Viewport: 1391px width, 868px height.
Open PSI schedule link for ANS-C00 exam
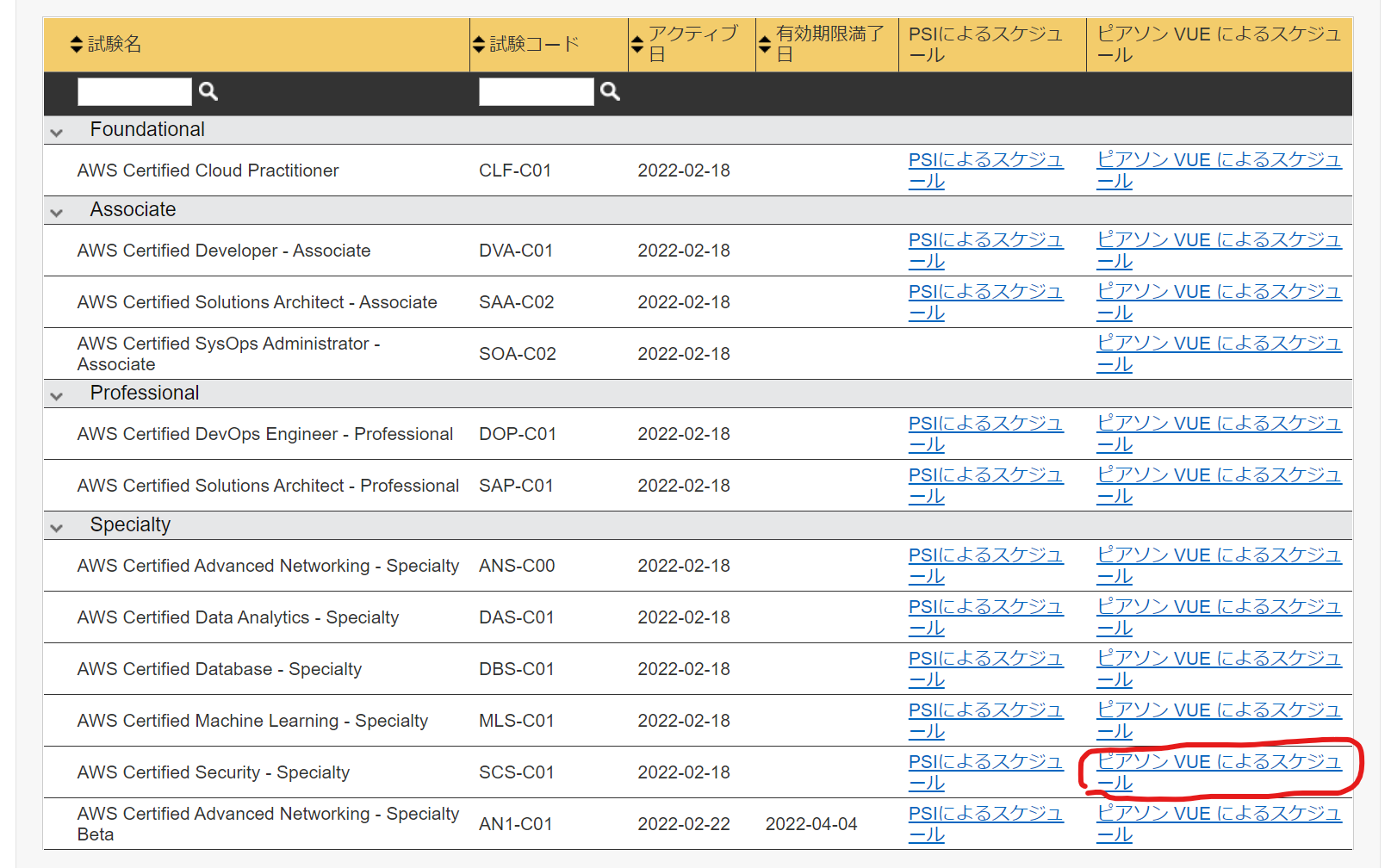986,566
